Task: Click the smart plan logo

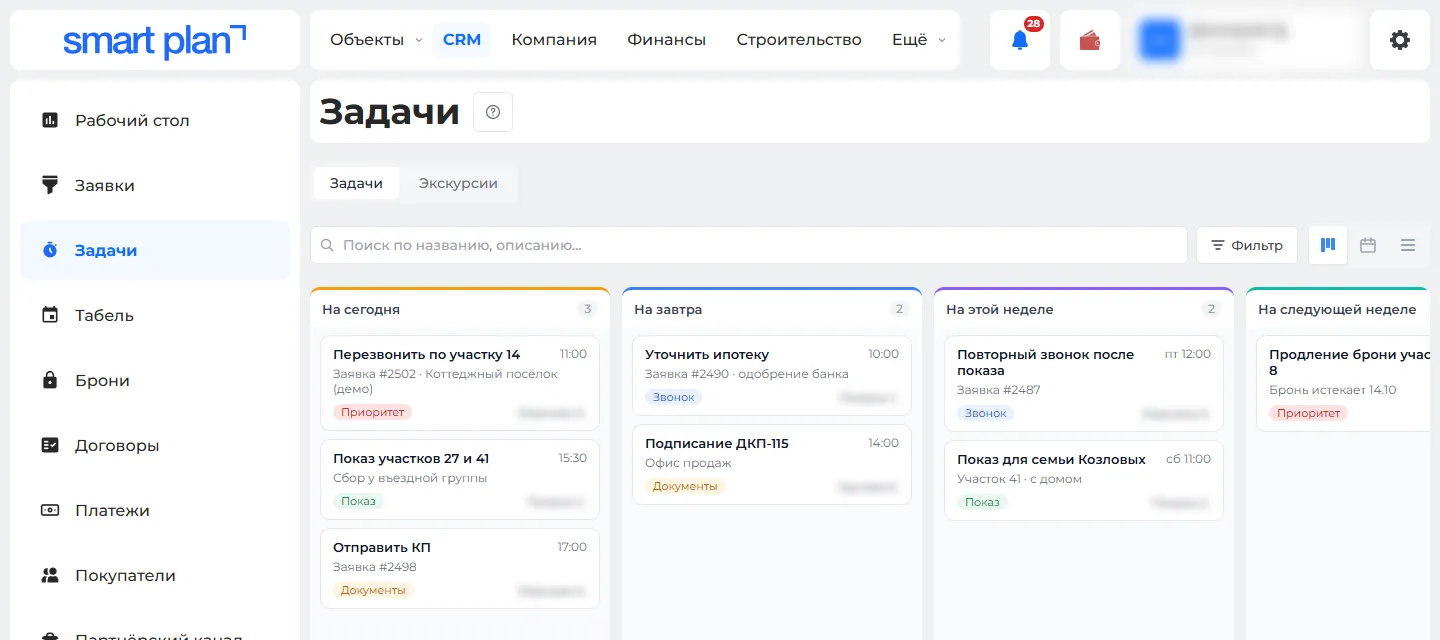Action: tap(155, 40)
